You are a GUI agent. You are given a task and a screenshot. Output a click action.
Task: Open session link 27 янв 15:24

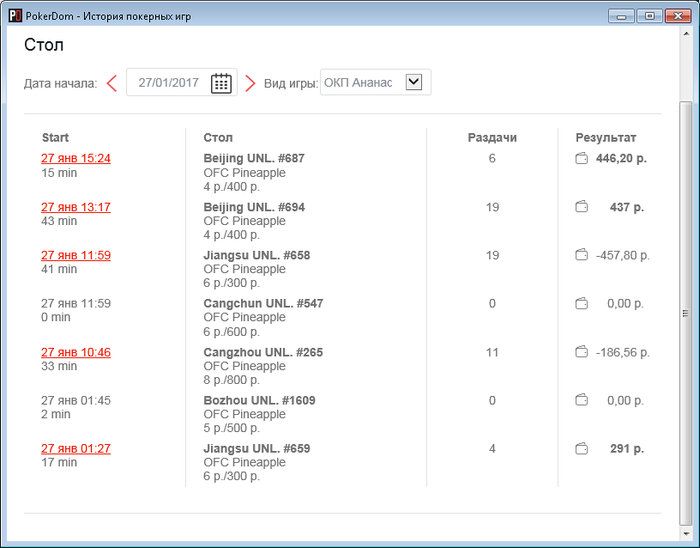click(76, 158)
